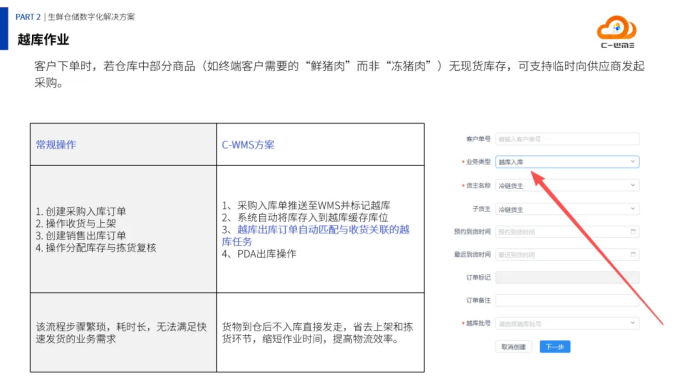Image resolution: width=692 pixels, height=390 pixels.
Task: Click the blue 下一步 button
Action: point(555,347)
